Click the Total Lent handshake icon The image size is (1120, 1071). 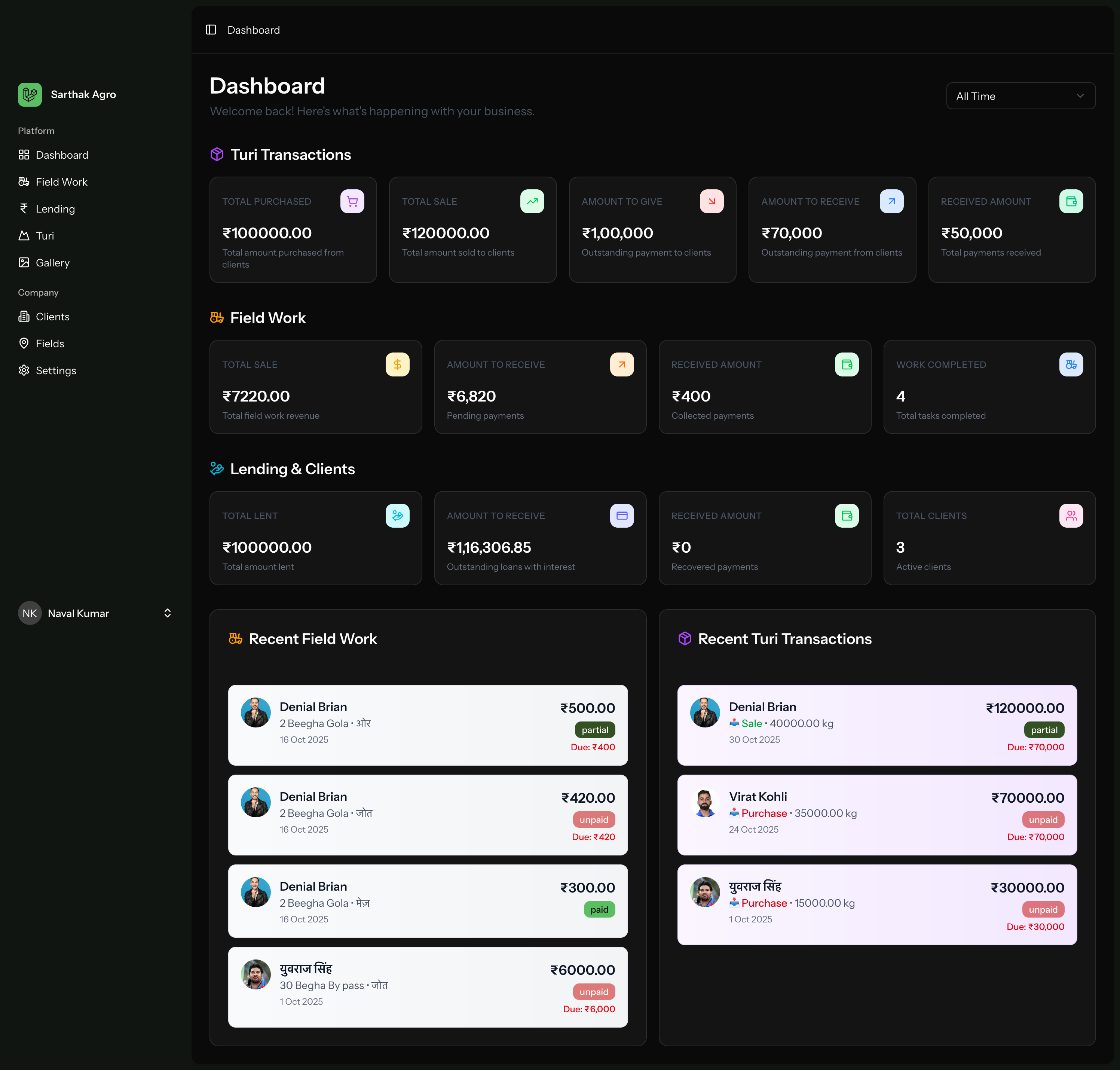(397, 516)
